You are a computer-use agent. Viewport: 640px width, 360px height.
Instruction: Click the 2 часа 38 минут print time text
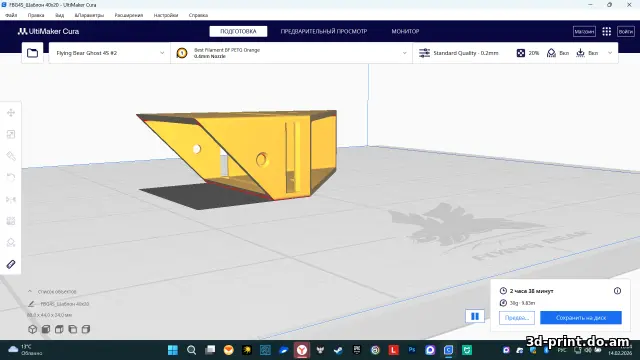(531, 291)
